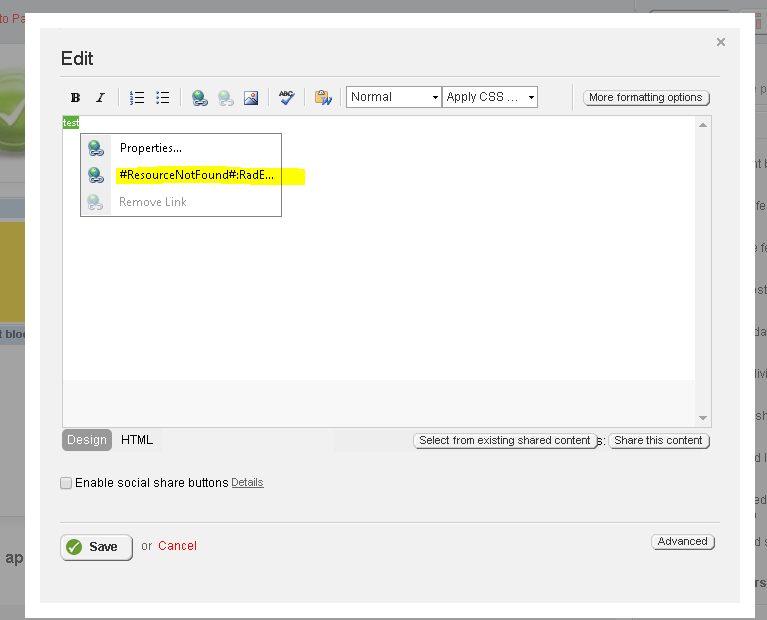Save the edited content
767x620 pixels.
(96, 547)
